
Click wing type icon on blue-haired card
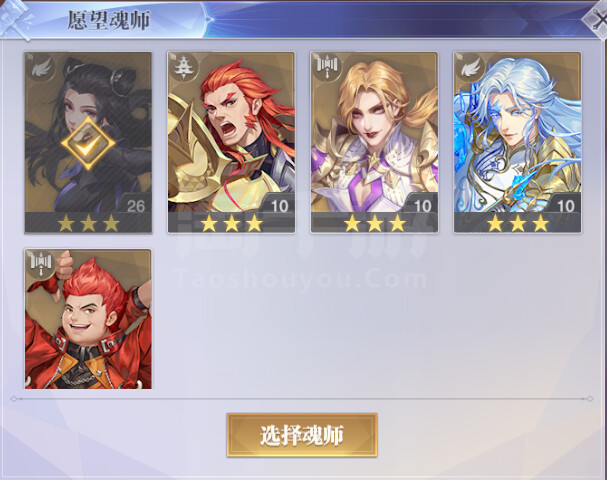[x=470, y=67]
